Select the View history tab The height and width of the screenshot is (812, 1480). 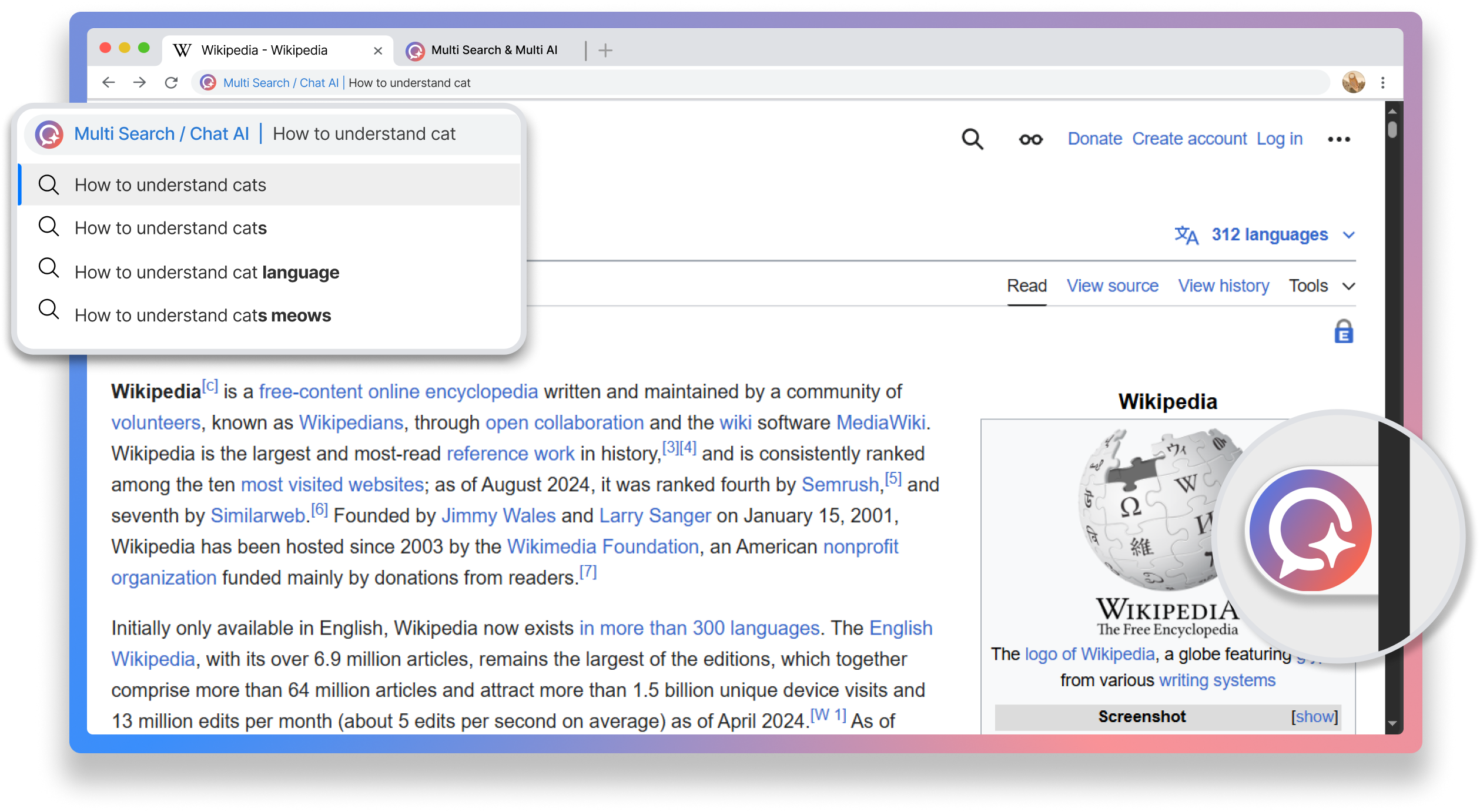pos(1223,286)
